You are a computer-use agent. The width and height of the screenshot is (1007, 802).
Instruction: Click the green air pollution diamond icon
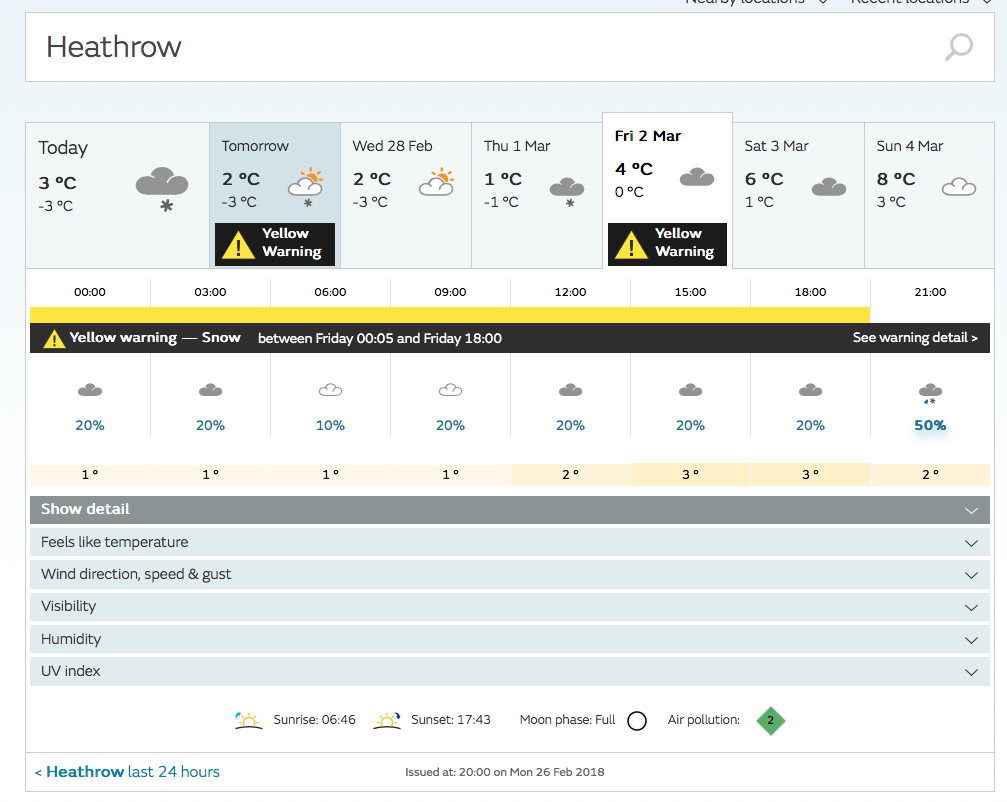(770, 720)
